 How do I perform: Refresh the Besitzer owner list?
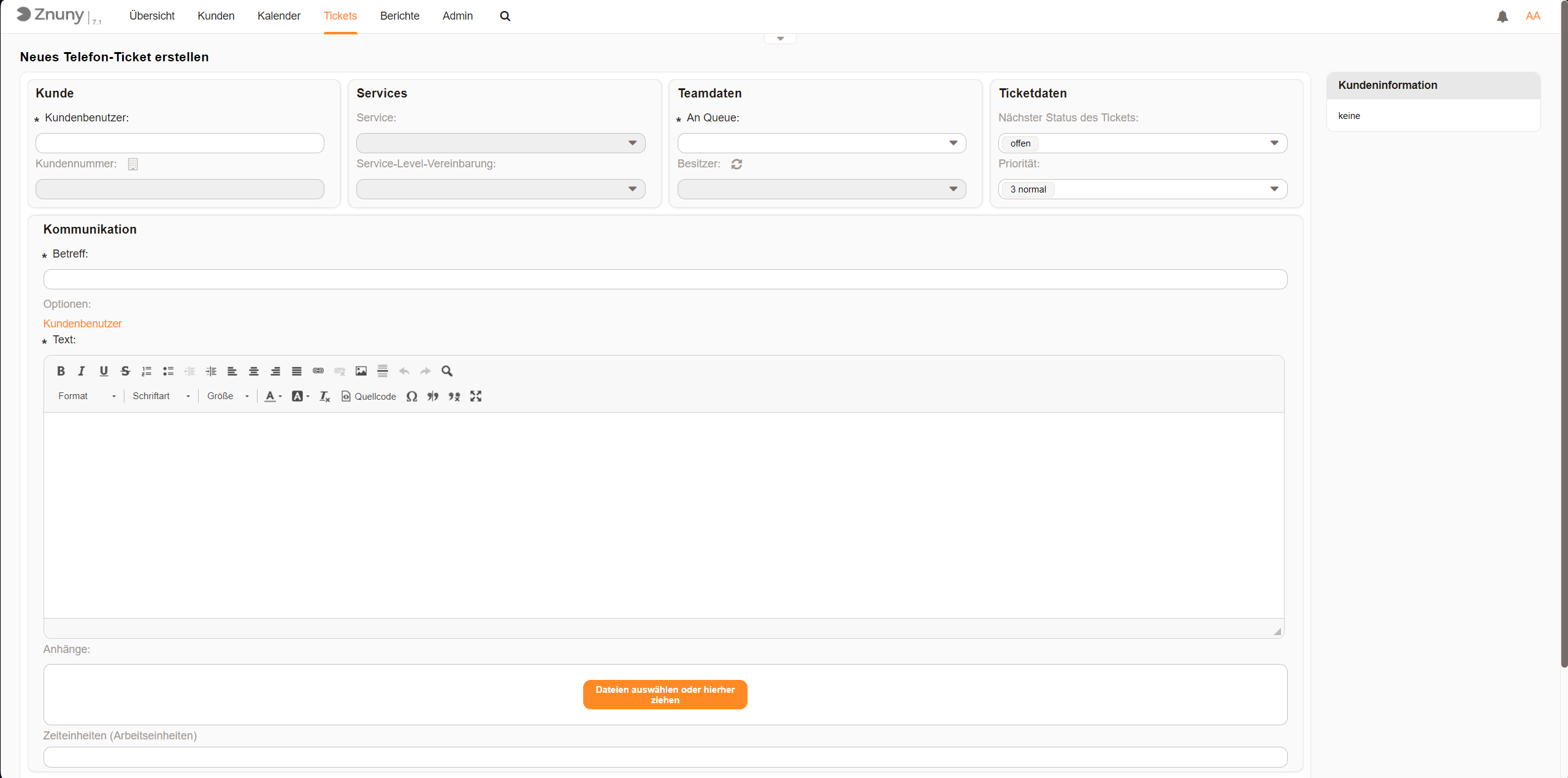(x=736, y=164)
